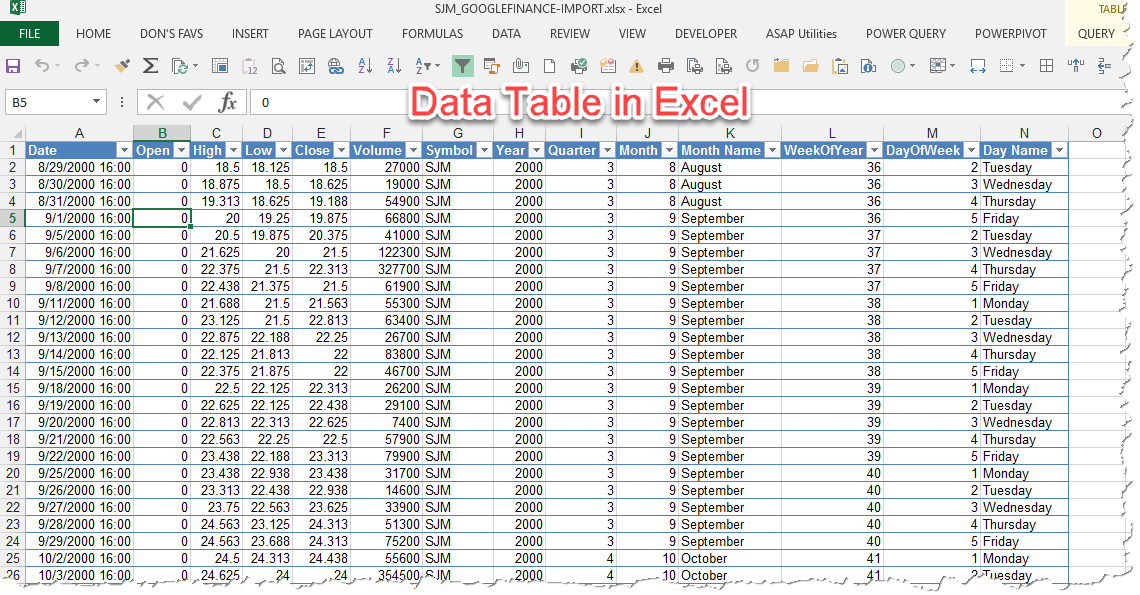Viewport: 1140px width, 595px height.
Task: Save the workbook
Action: [15, 67]
